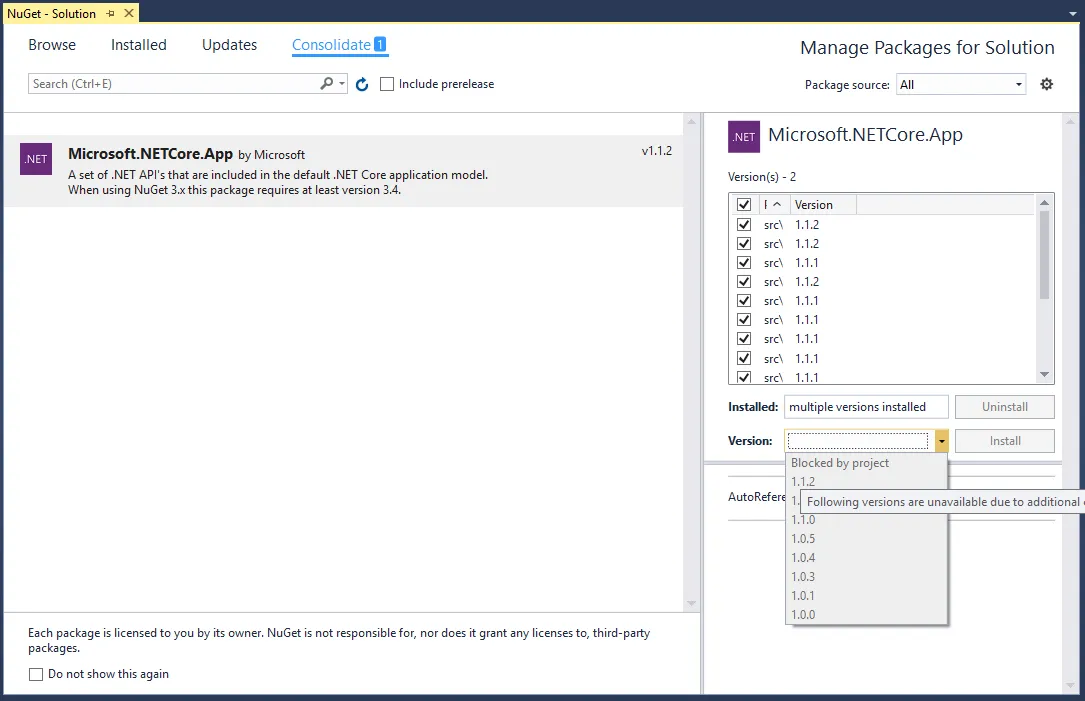
Task: Click the refresh packages icon
Action: point(362,84)
